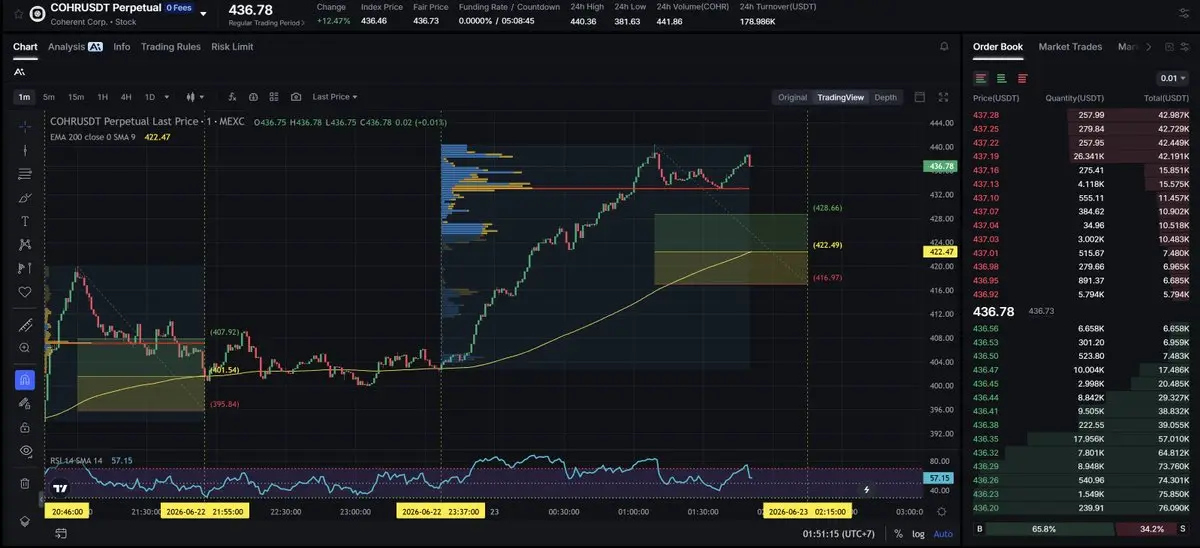Toggle Auto scale on chart
Screen dimensions: 1200x548
943,534
